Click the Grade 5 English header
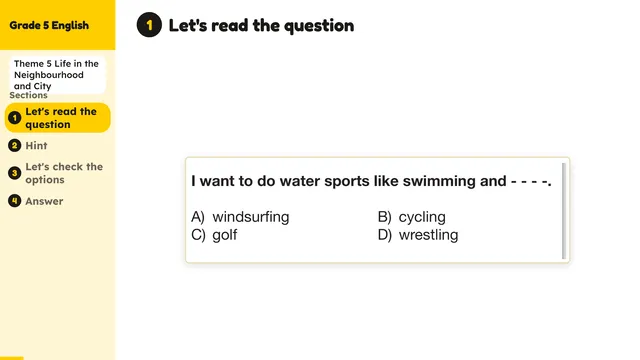640x360 pixels. pos(49,25)
